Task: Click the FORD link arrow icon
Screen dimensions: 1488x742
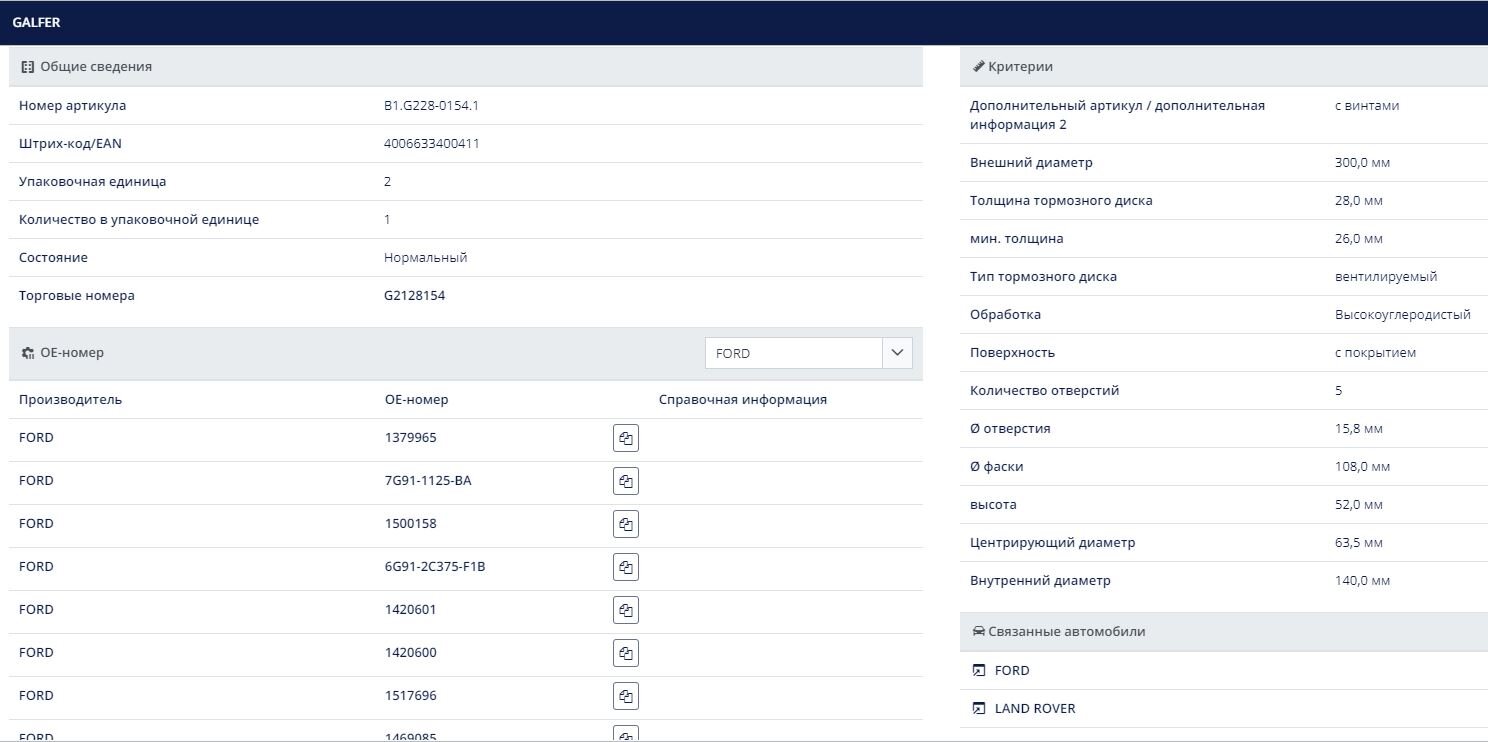Action: 979,670
